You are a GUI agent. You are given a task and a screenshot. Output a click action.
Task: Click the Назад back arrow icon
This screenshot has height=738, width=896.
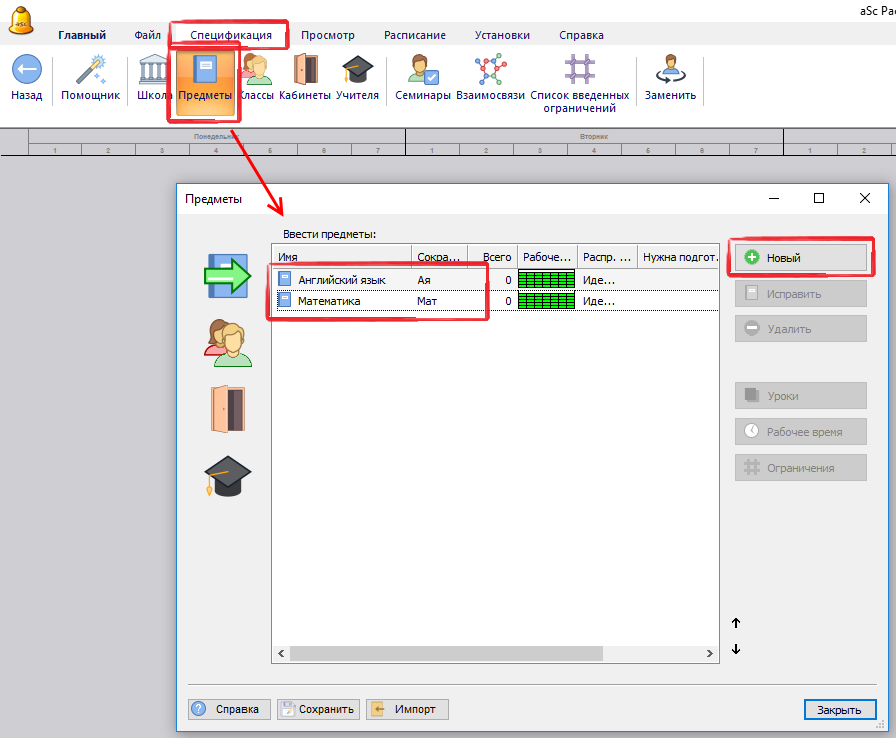26,71
